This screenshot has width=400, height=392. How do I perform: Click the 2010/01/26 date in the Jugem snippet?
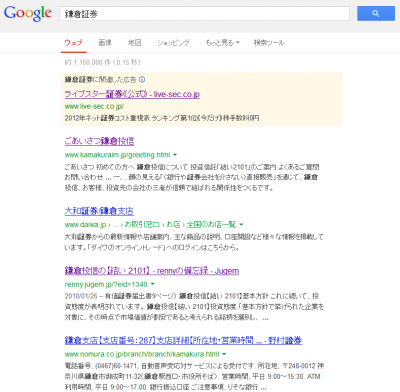click(x=81, y=296)
